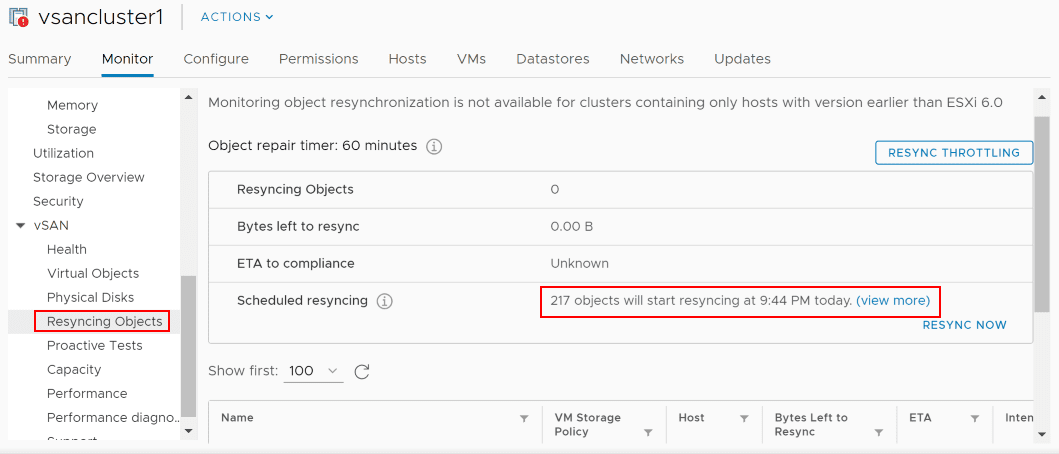Click info icon next to Object repair timer
1059x454 pixels.
434,146
